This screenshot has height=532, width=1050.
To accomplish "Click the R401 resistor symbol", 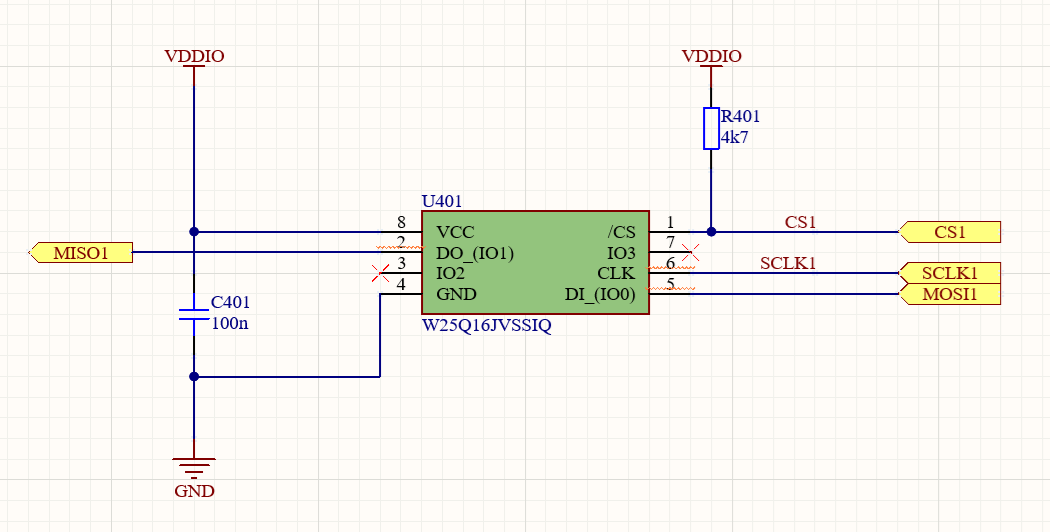I will click(711, 128).
